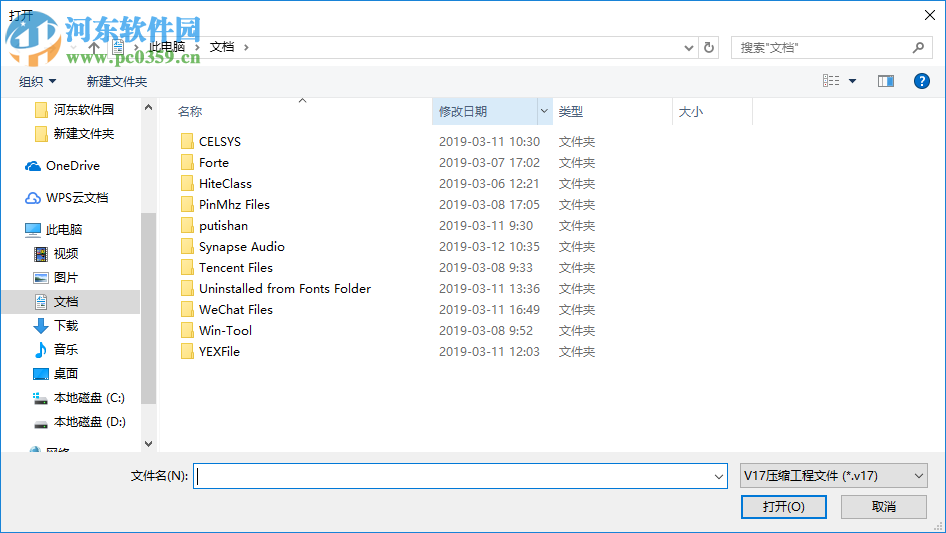
Task: Open the 组织 dropdown menu
Action: point(37,81)
